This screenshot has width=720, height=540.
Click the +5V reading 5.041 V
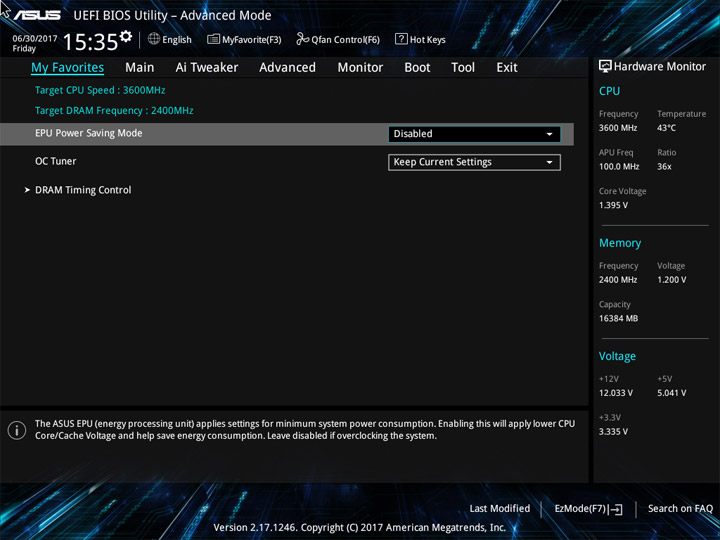coord(671,393)
